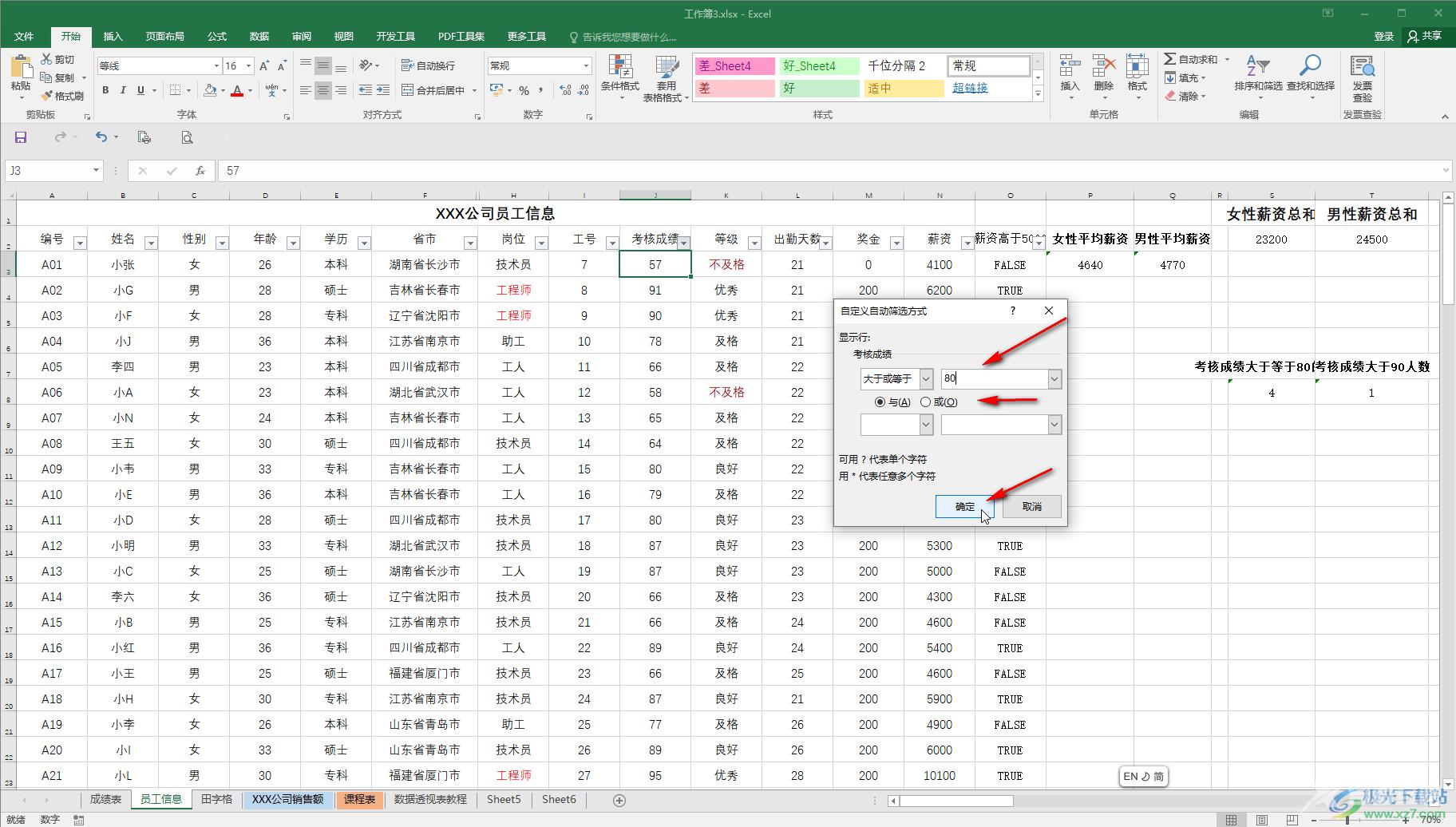This screenshot has height=827, width=1456.
Task: Undo the last action
Action: click(x=101, y=137)
